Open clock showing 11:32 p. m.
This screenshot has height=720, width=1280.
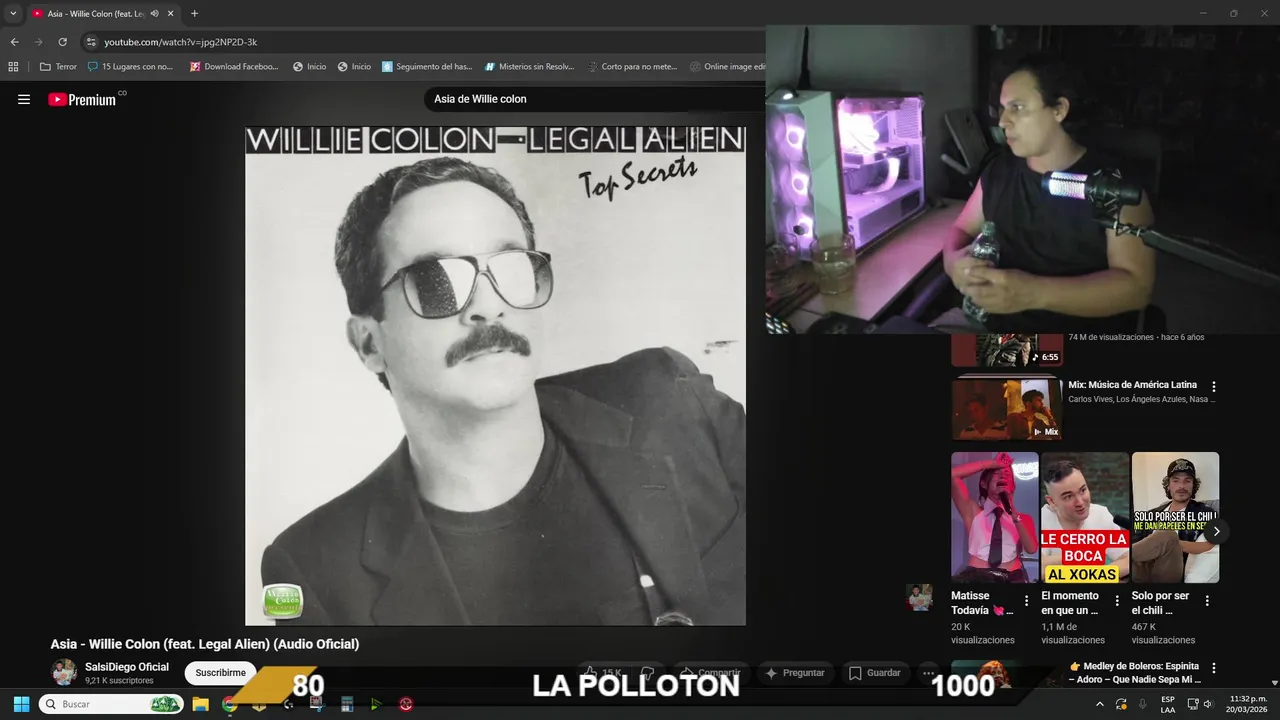click(1248, 704)
